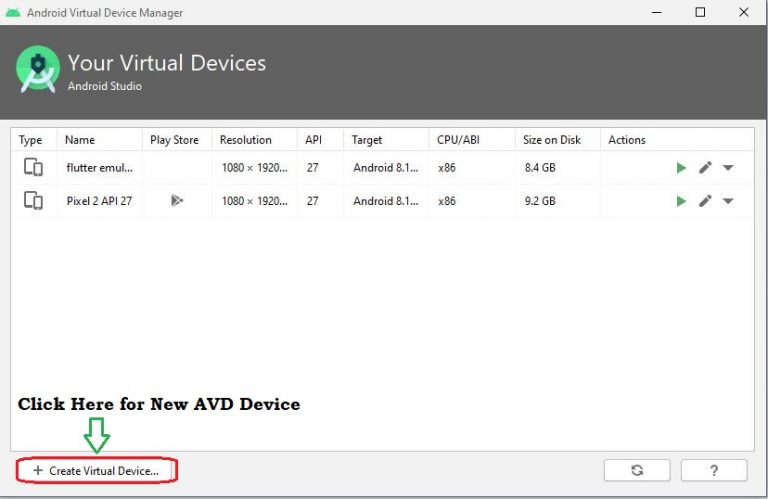Click the Pixel 2 device type icon
The image size is (768, 499).
coord(33,201)
